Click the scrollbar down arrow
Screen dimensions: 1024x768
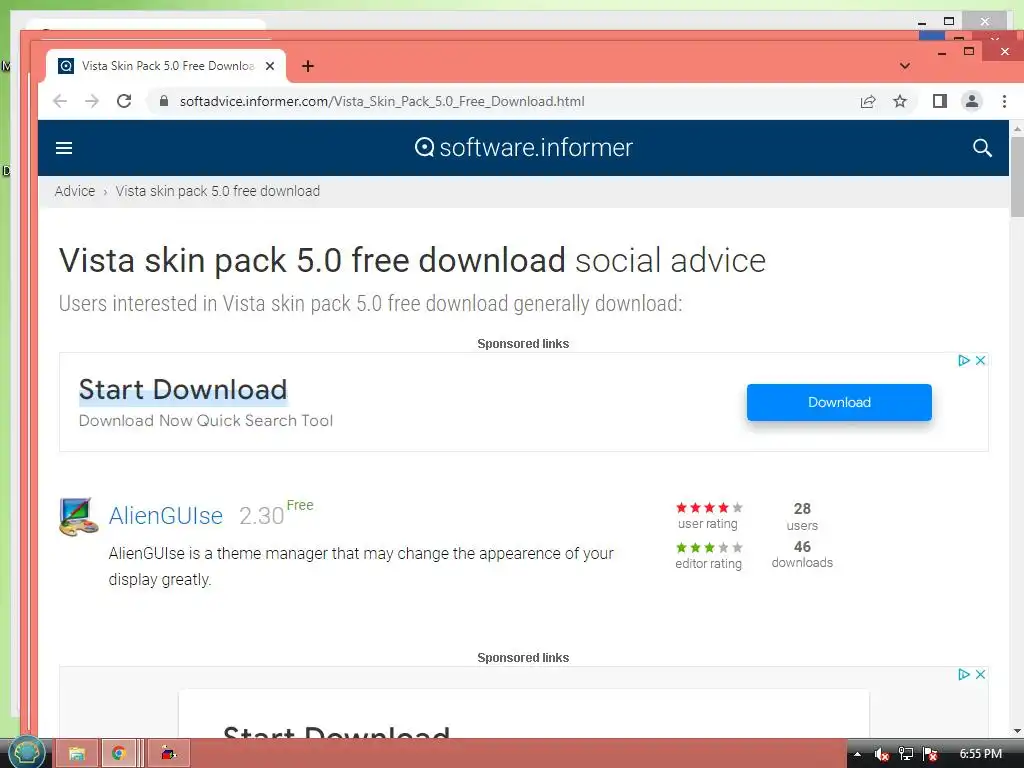1017,731
